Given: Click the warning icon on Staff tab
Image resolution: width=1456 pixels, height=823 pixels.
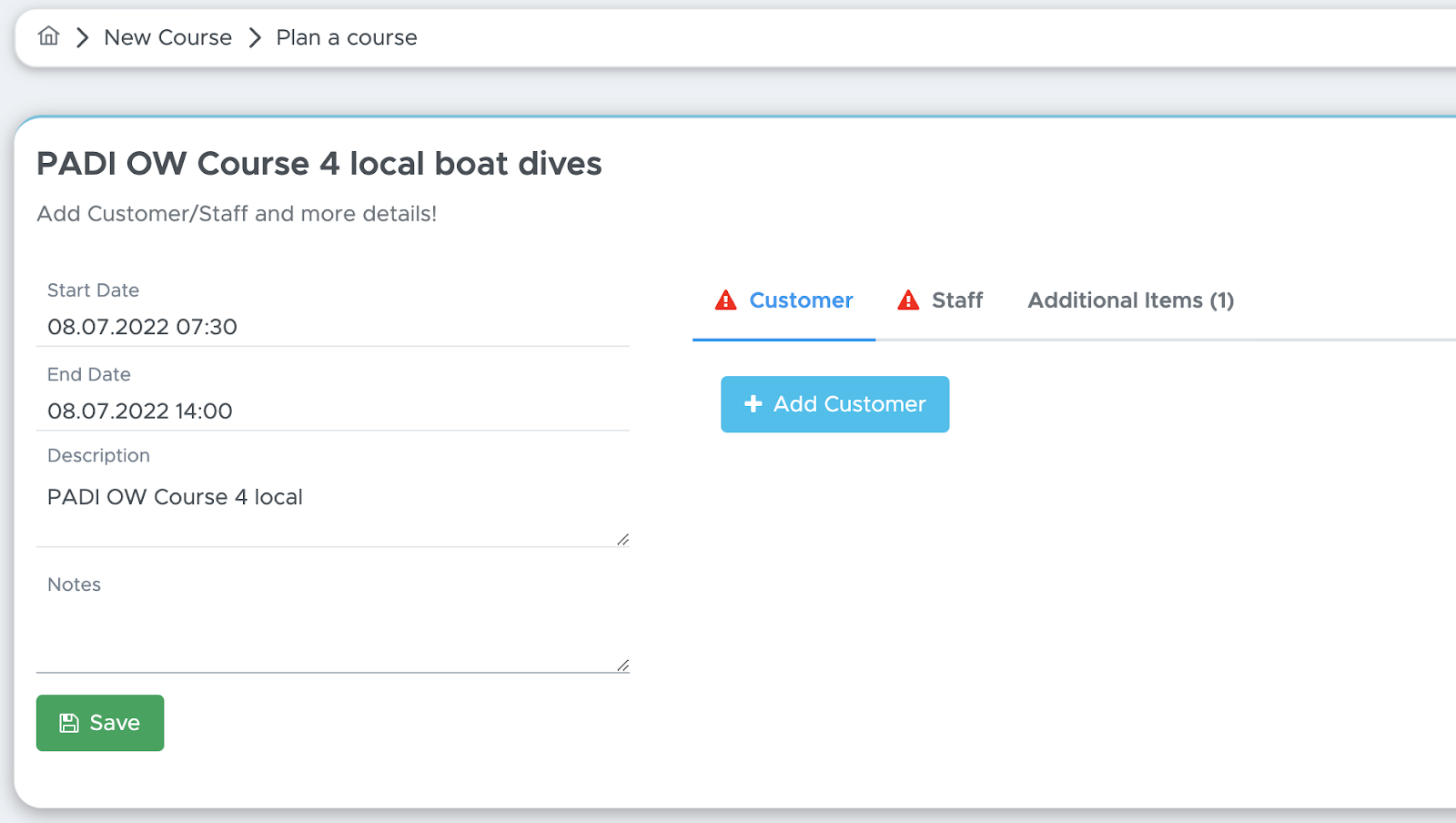Looking at the screenshot, I should tap(908, 300).
